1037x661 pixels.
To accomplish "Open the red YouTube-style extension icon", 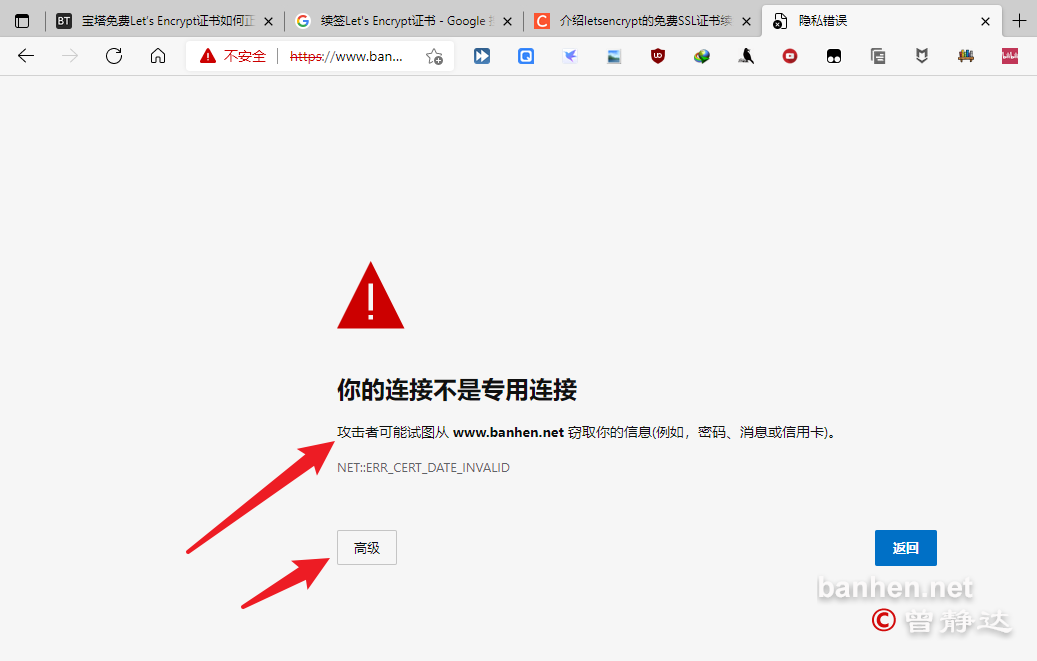I will point(790,56).
